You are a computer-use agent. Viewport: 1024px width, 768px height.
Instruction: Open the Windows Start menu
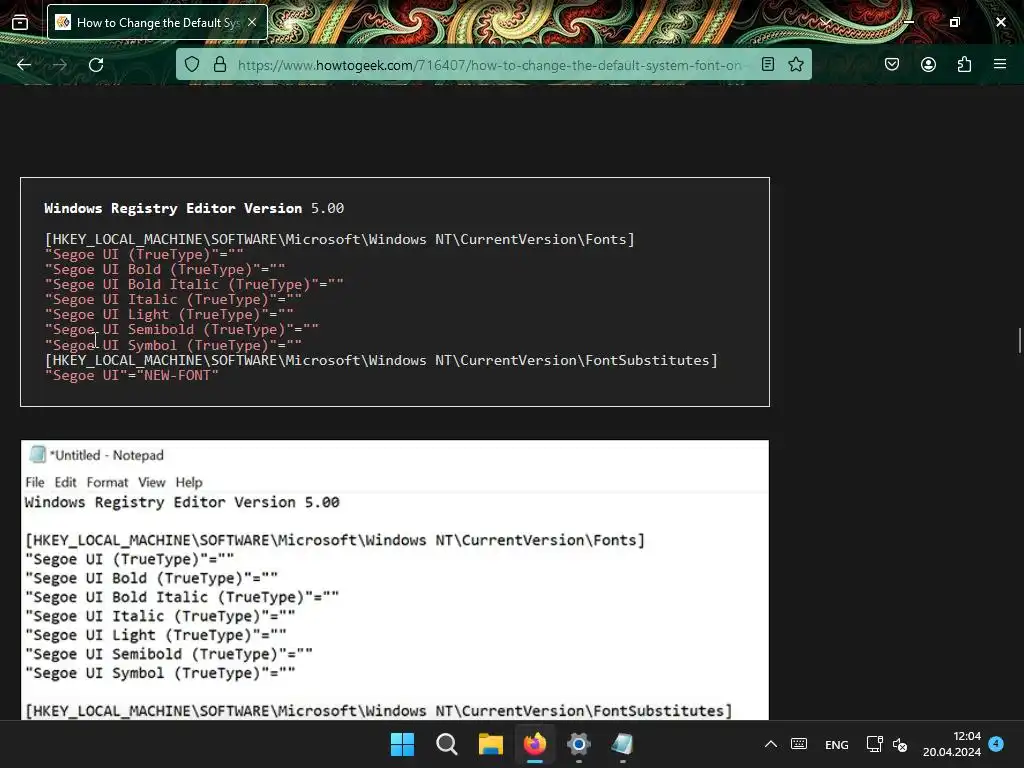[x=402, y=744]
